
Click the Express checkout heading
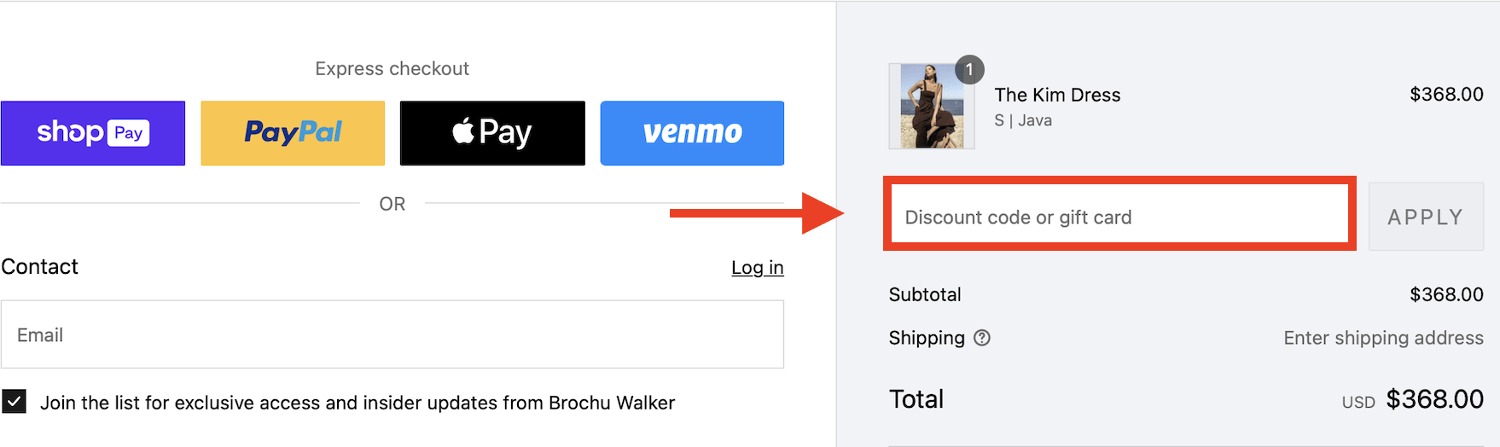392,69
